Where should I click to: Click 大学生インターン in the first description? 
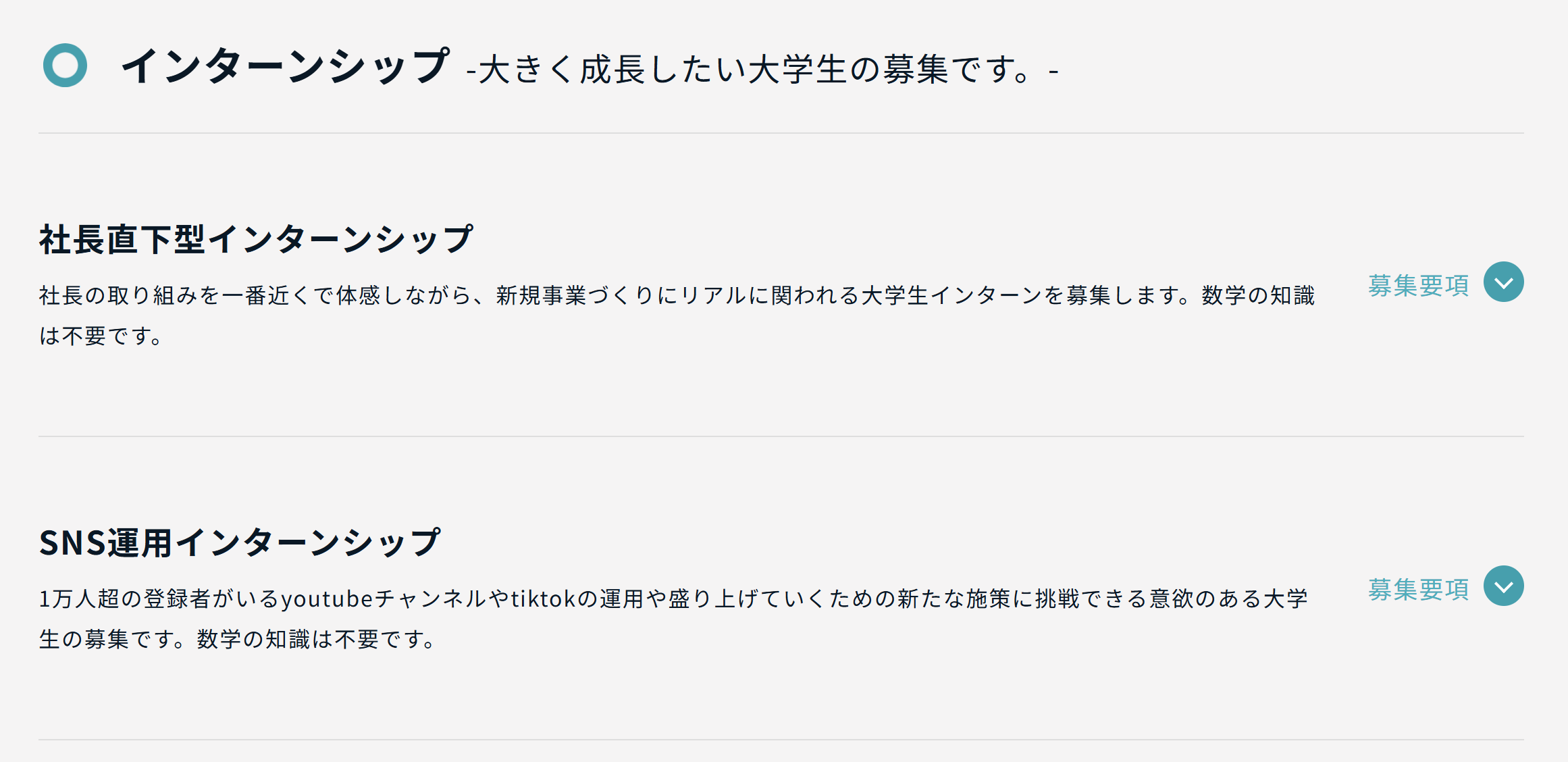pos(952,295)
